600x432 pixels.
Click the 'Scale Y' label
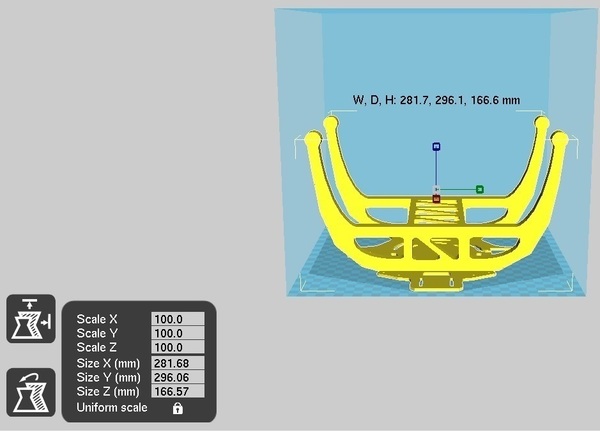click(x=97, y=333)
